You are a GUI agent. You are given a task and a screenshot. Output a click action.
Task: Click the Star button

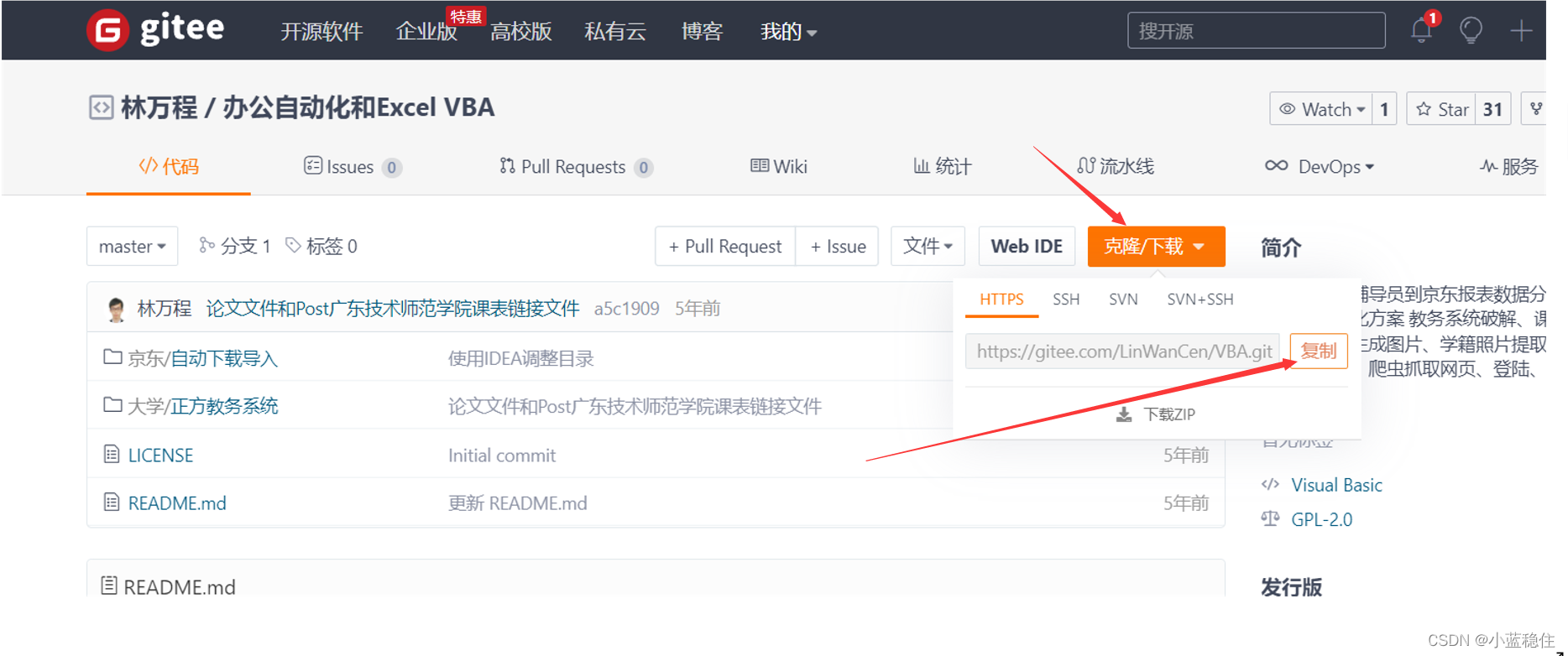pyautogui.click(x=1441, y=109)
